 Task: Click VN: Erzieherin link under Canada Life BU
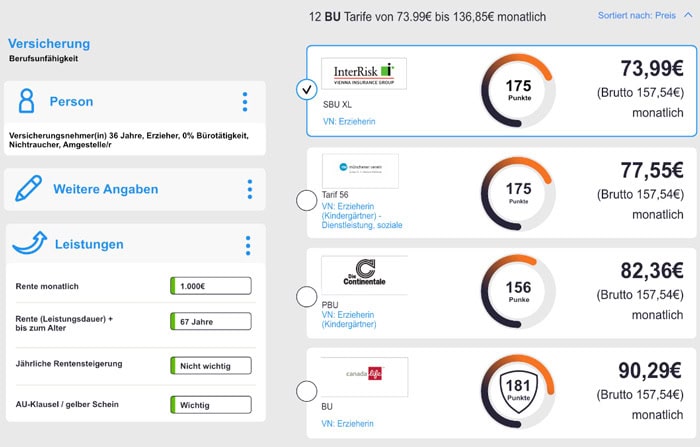click(x=347, y=423)
